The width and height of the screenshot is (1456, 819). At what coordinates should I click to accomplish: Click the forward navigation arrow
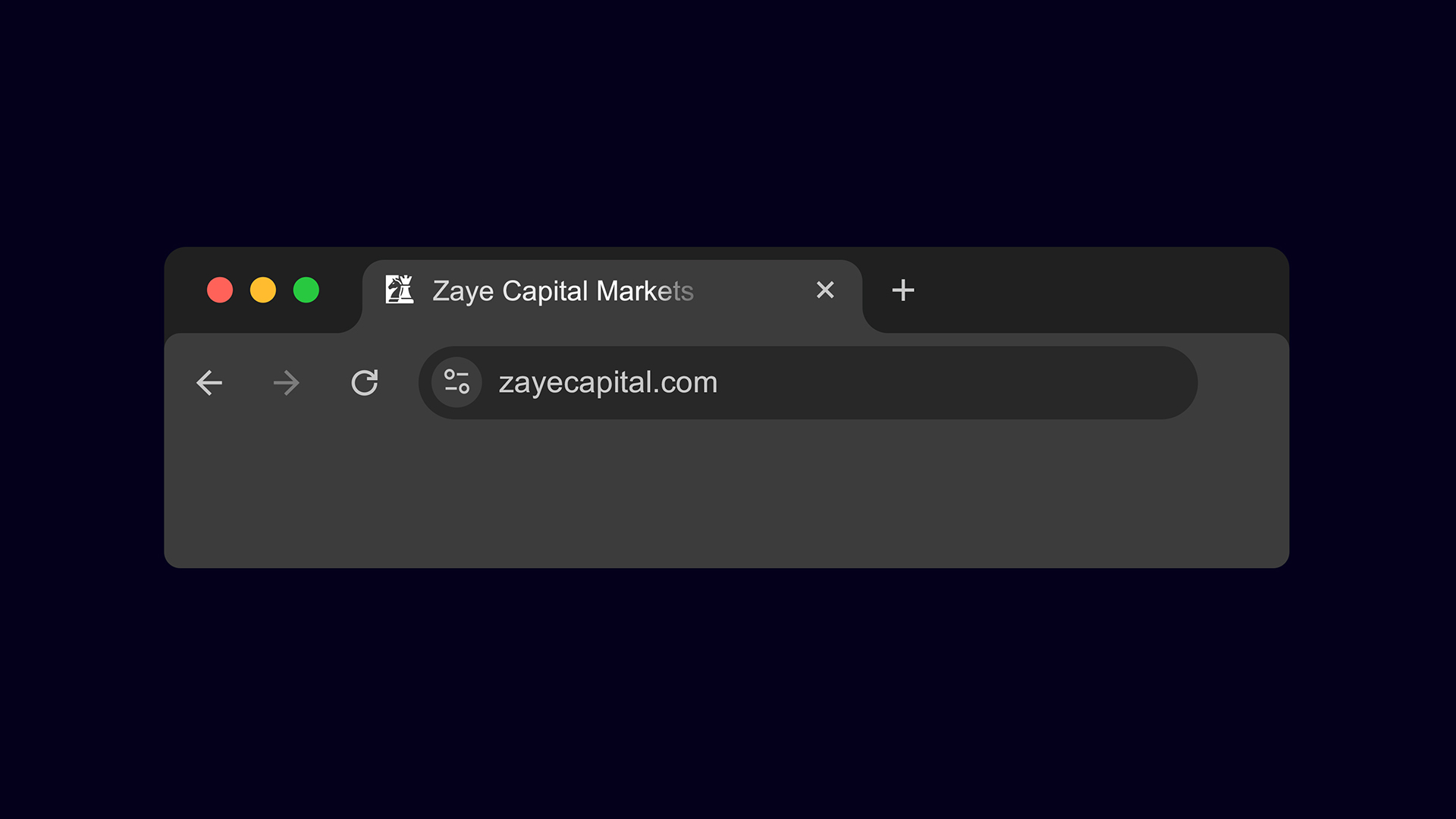tap(287, 383)
